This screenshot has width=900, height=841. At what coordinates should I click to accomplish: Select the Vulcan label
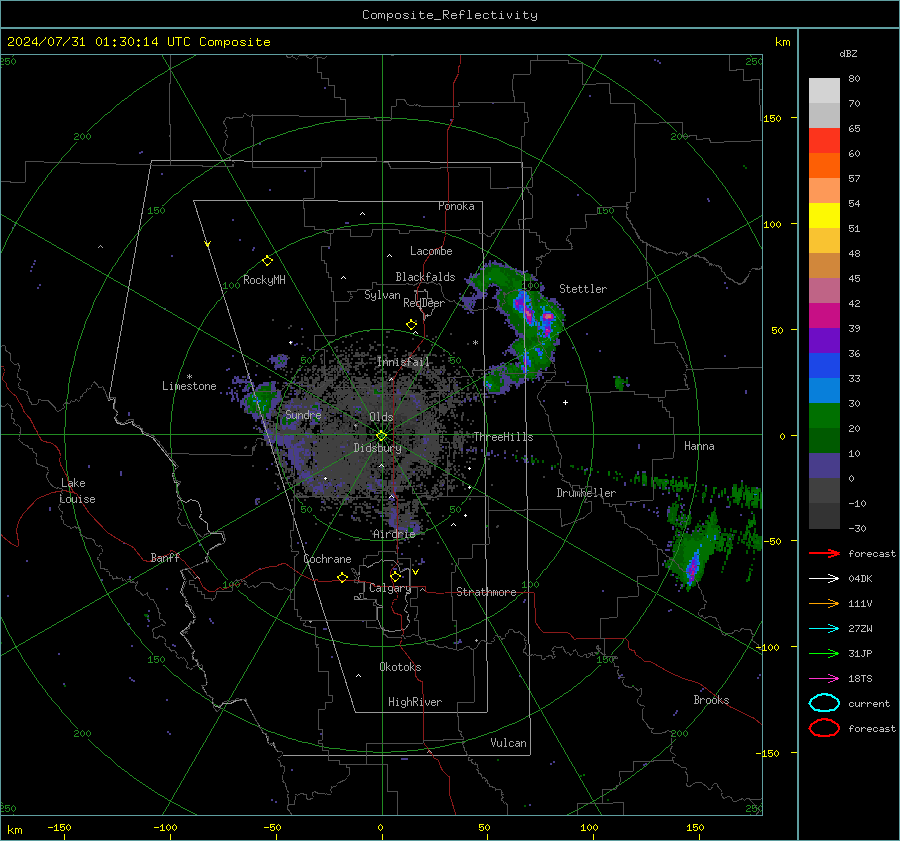(508, 743)
